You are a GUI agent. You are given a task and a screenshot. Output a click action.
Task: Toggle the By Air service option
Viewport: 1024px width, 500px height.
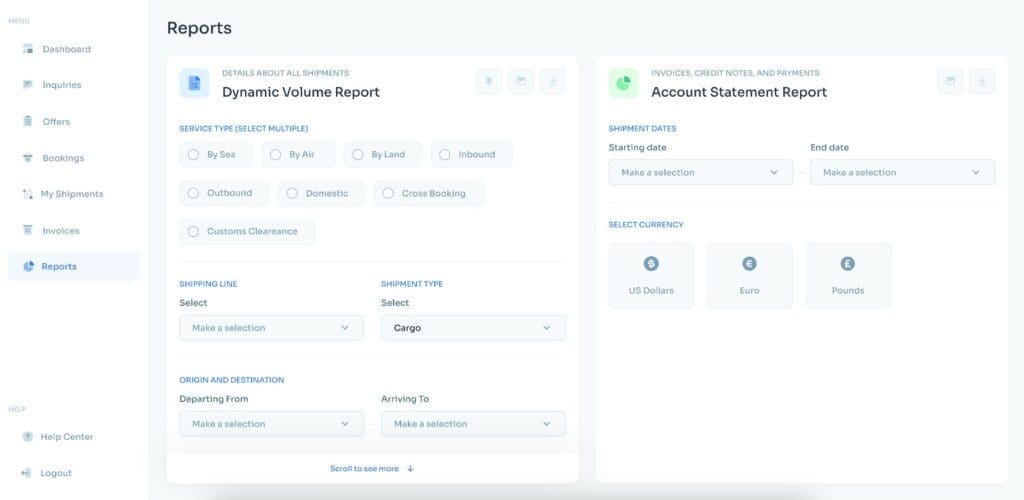click(298, 155)
